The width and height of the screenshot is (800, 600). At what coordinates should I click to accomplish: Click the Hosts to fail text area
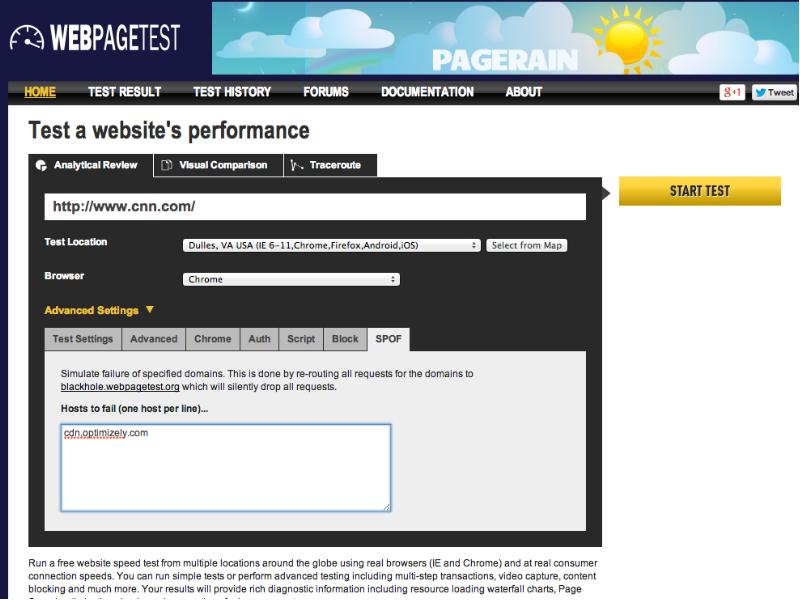click(225, 467)
